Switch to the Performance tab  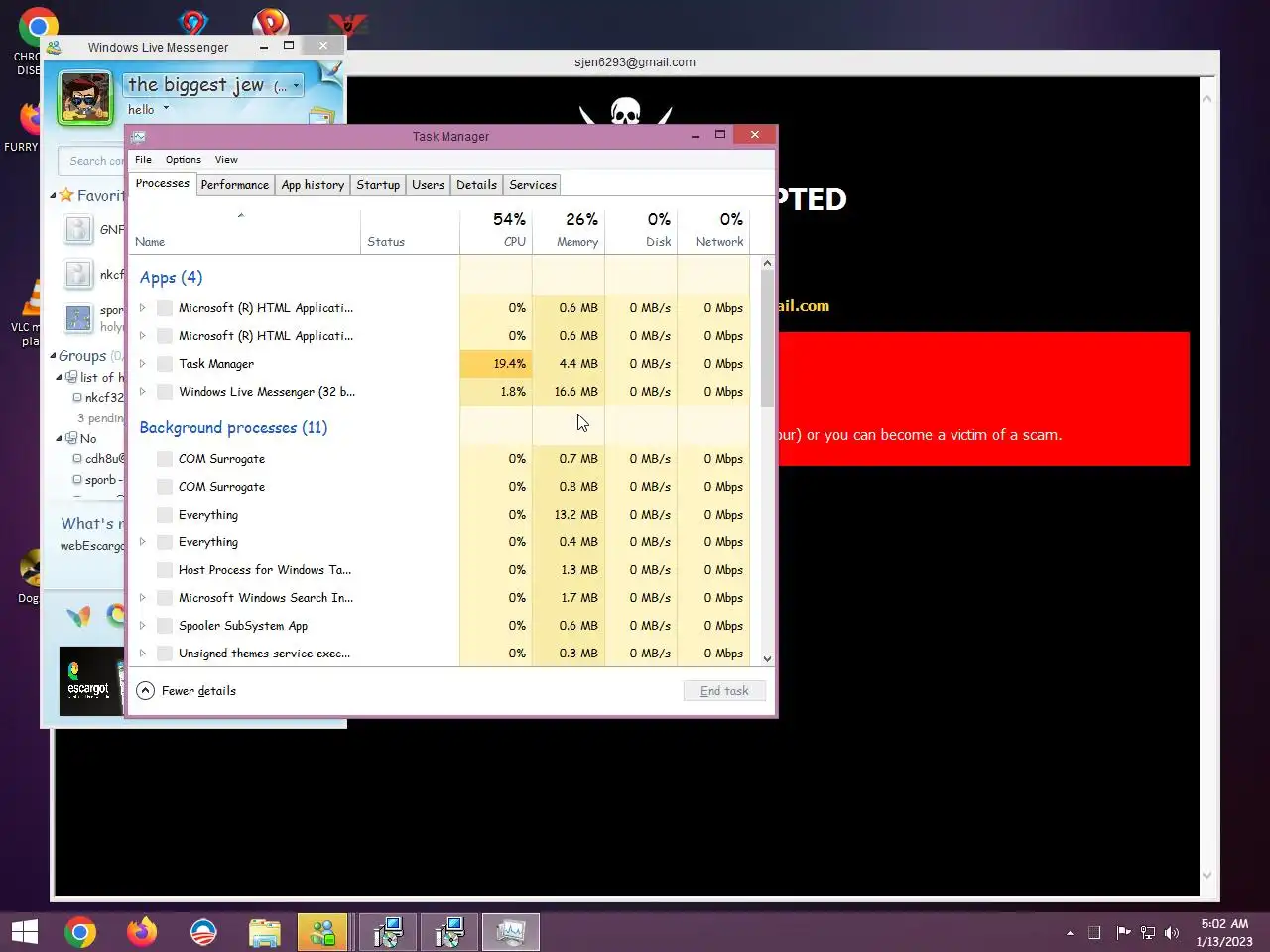tap(235, 185)
